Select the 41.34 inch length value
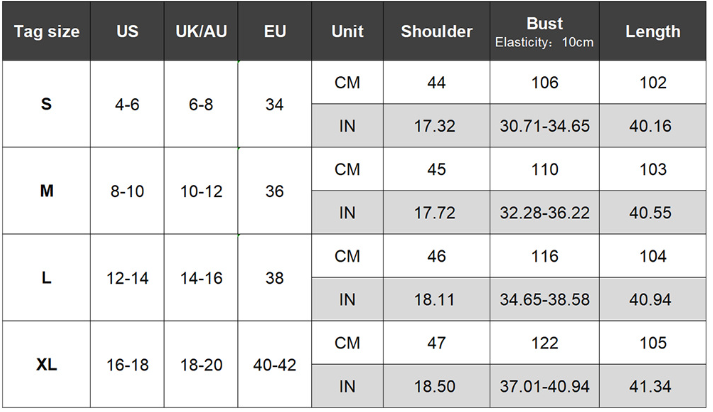This screenshot has width=713, height=412. pos(652,386)
